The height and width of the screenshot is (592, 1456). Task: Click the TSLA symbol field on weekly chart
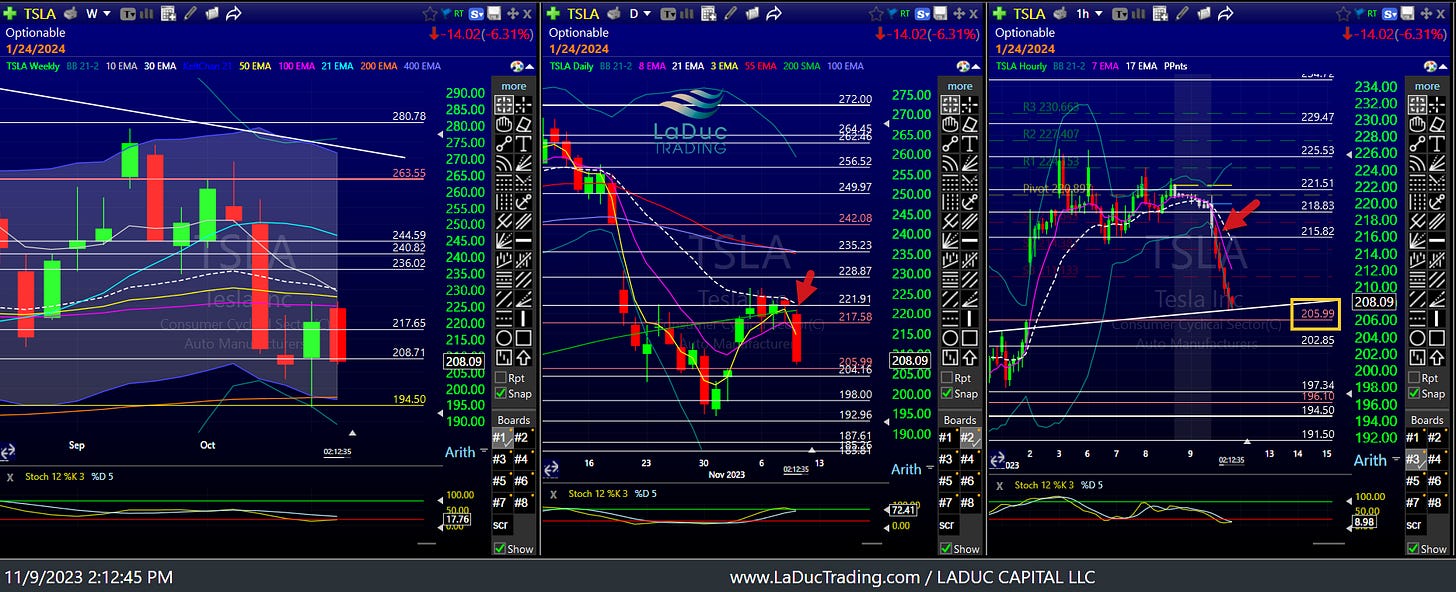(x=40, y=14)
